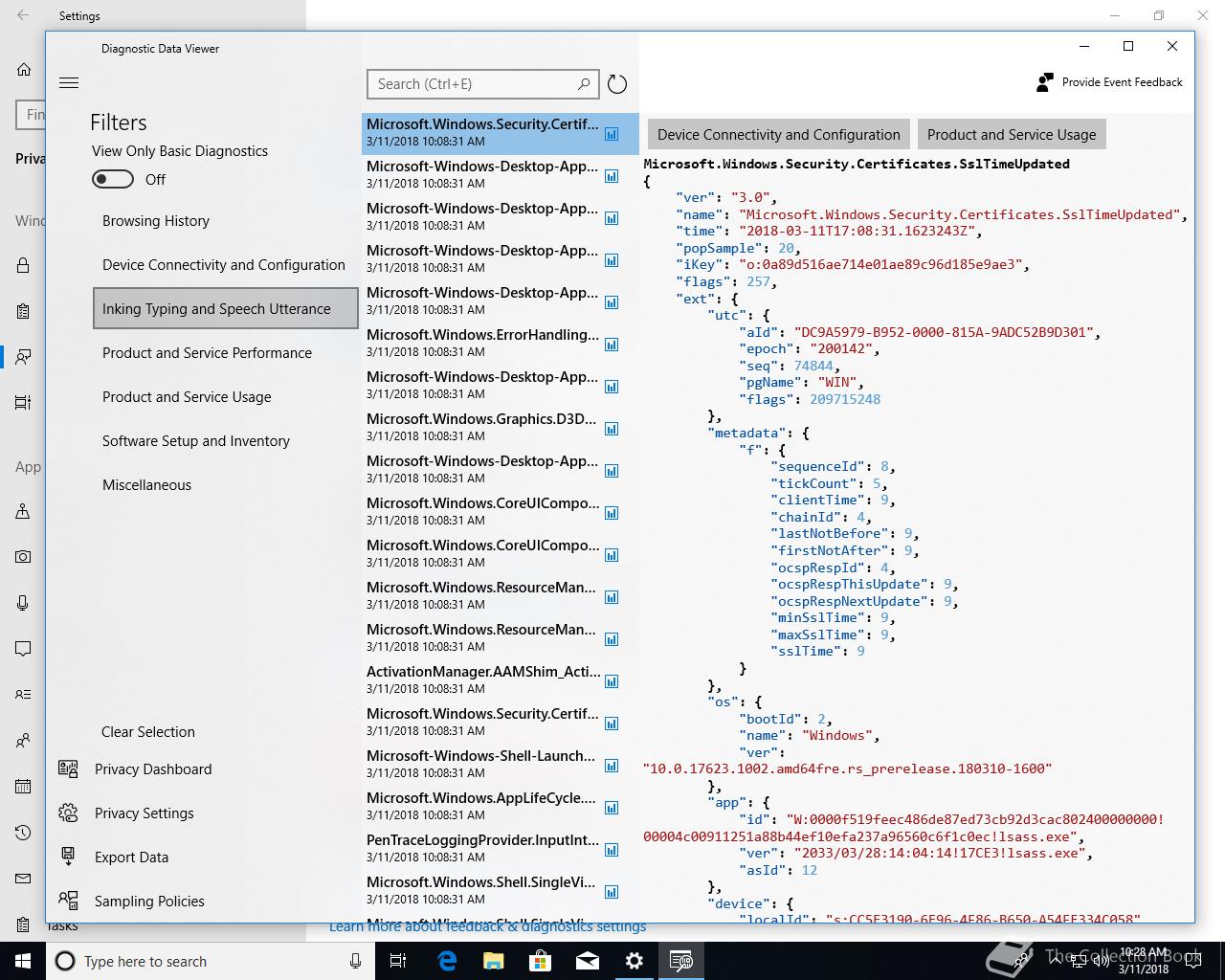
Task: Click Product and Service Usage tag button
Action: click(x=1012, y=134)
